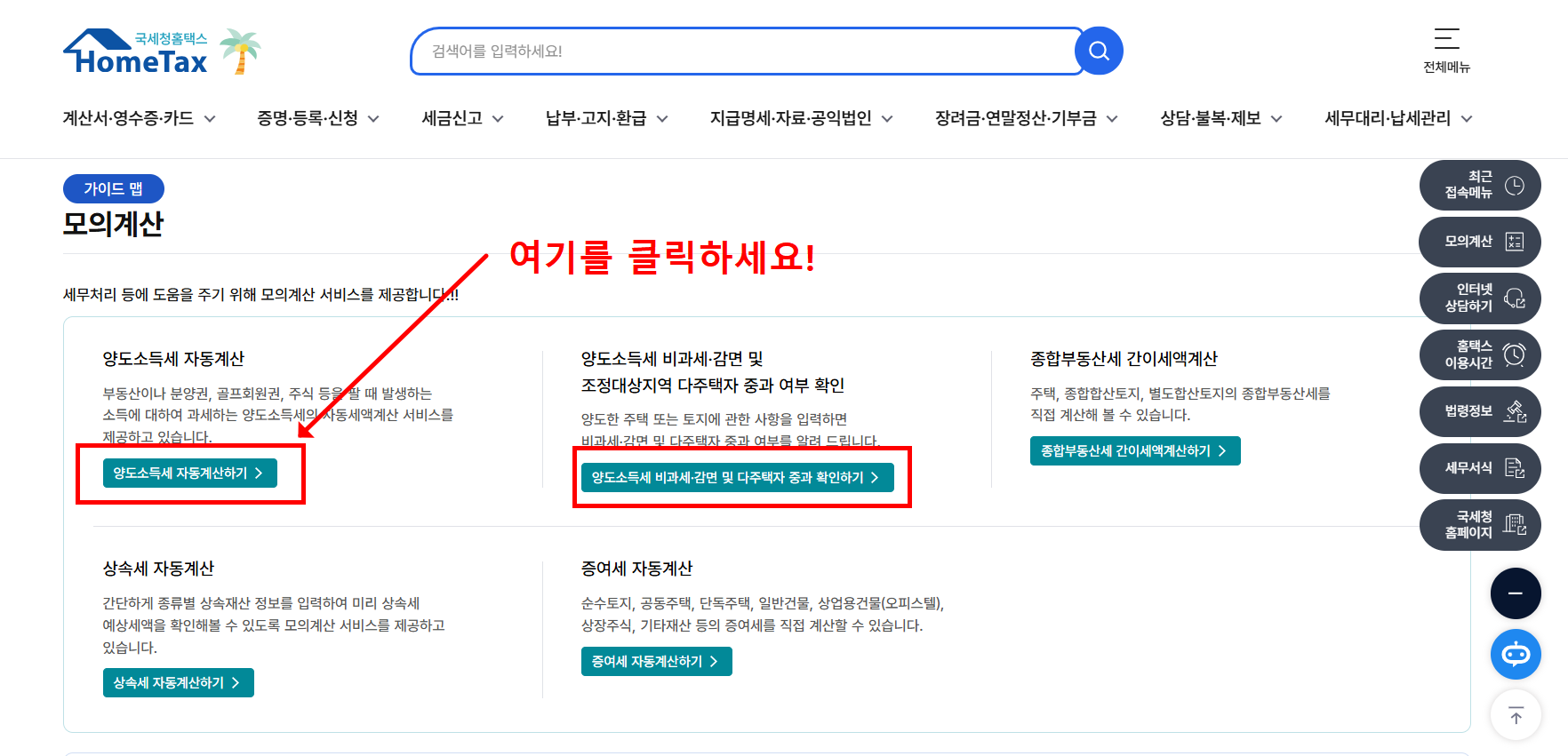The image size is (1568, 756).
Task: Open 홈택스 이용시간 alarm clock shortcut
Action: (x=1480, y=354)
